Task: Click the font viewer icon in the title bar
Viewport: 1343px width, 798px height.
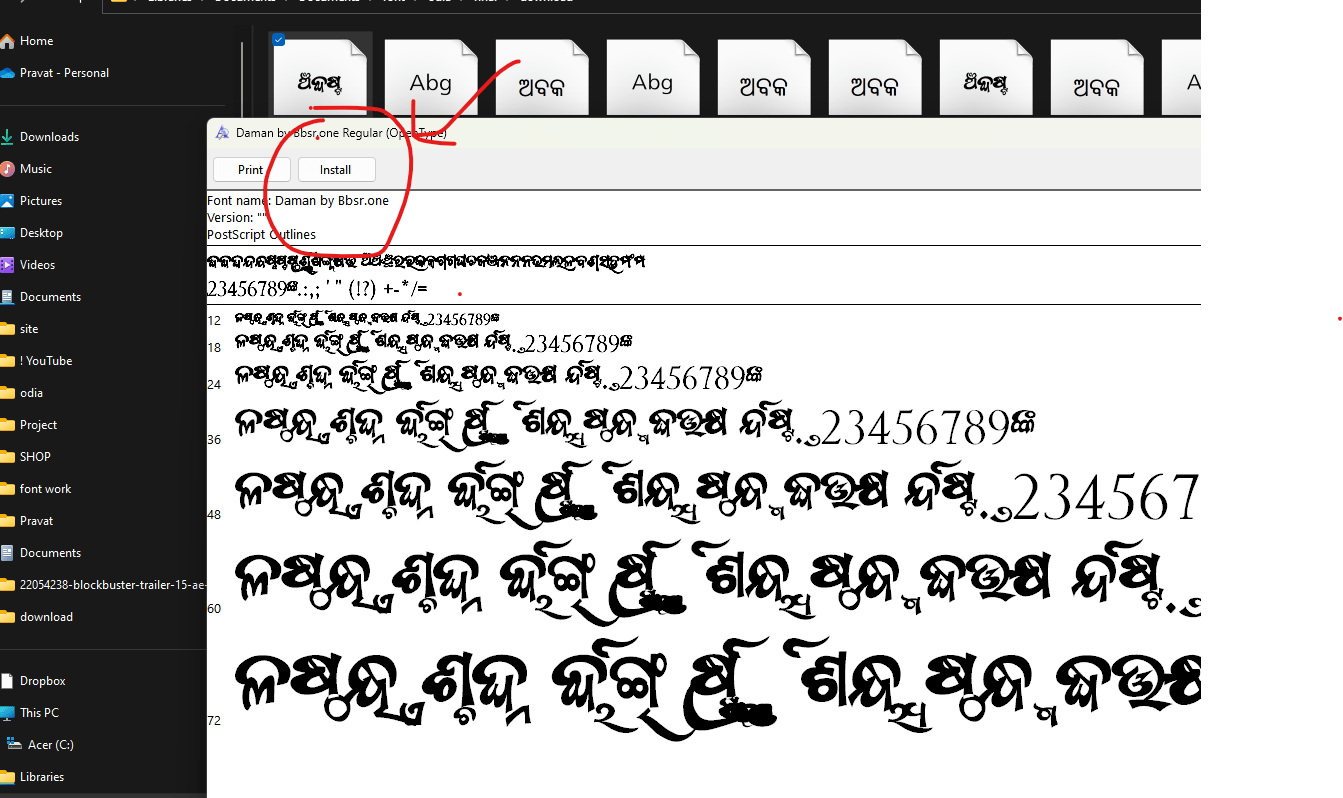Action: pos(223,131)
